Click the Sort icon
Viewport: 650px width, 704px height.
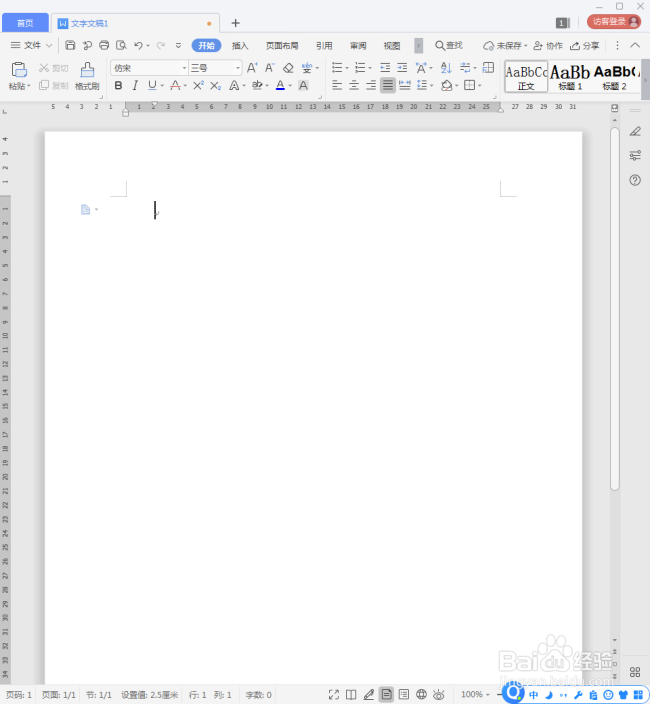[x=446, y=68]
